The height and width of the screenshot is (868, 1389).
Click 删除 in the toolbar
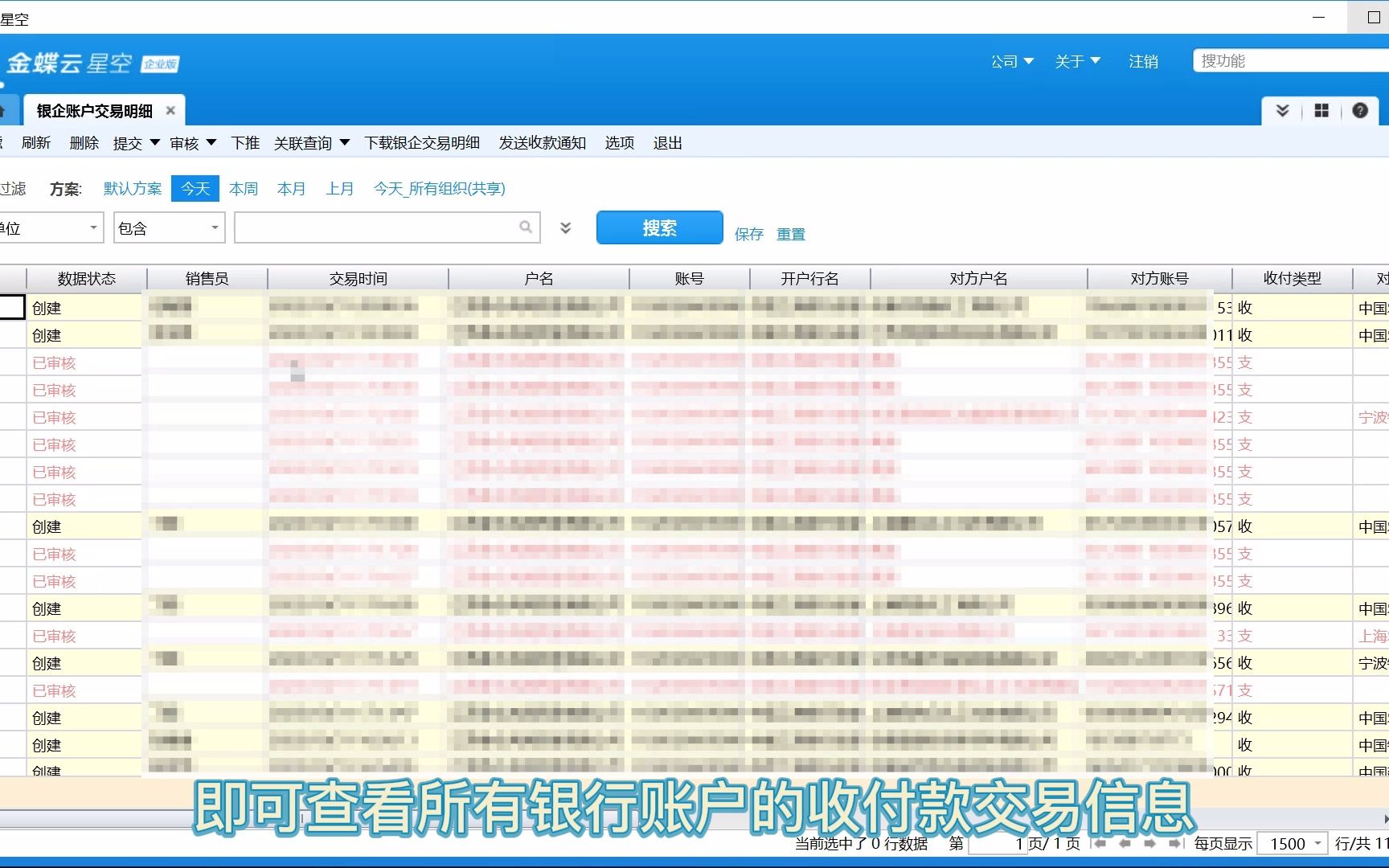point(84,143)
